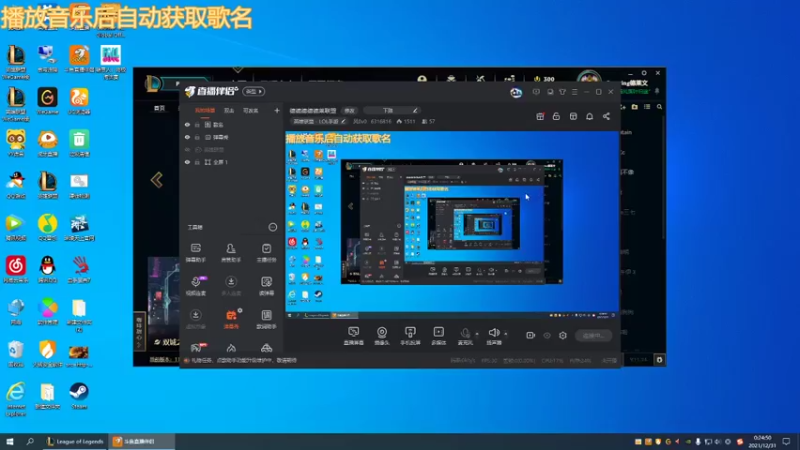800x450 pixels.
Task: Toggle visibility of the second source layer
Action: 187,137
